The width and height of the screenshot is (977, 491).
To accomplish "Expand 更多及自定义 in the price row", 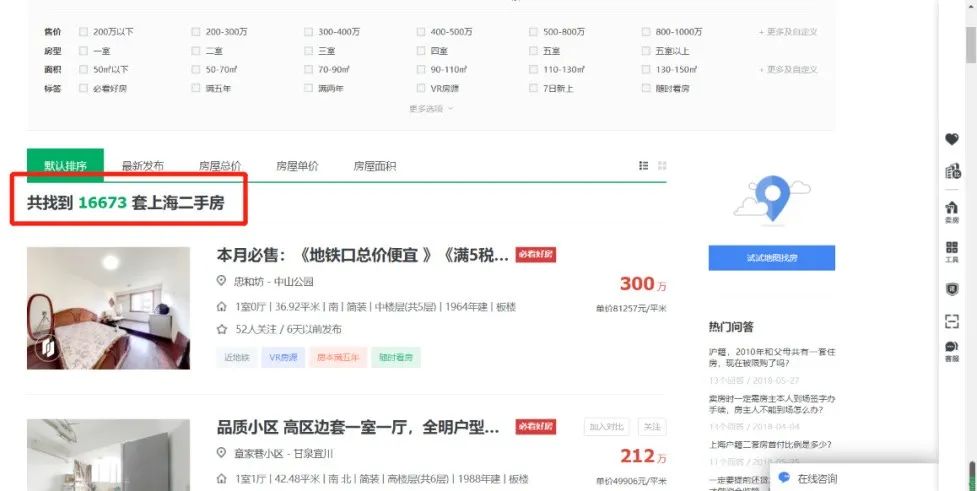I will pyautogui.click(x=788, y=32).
